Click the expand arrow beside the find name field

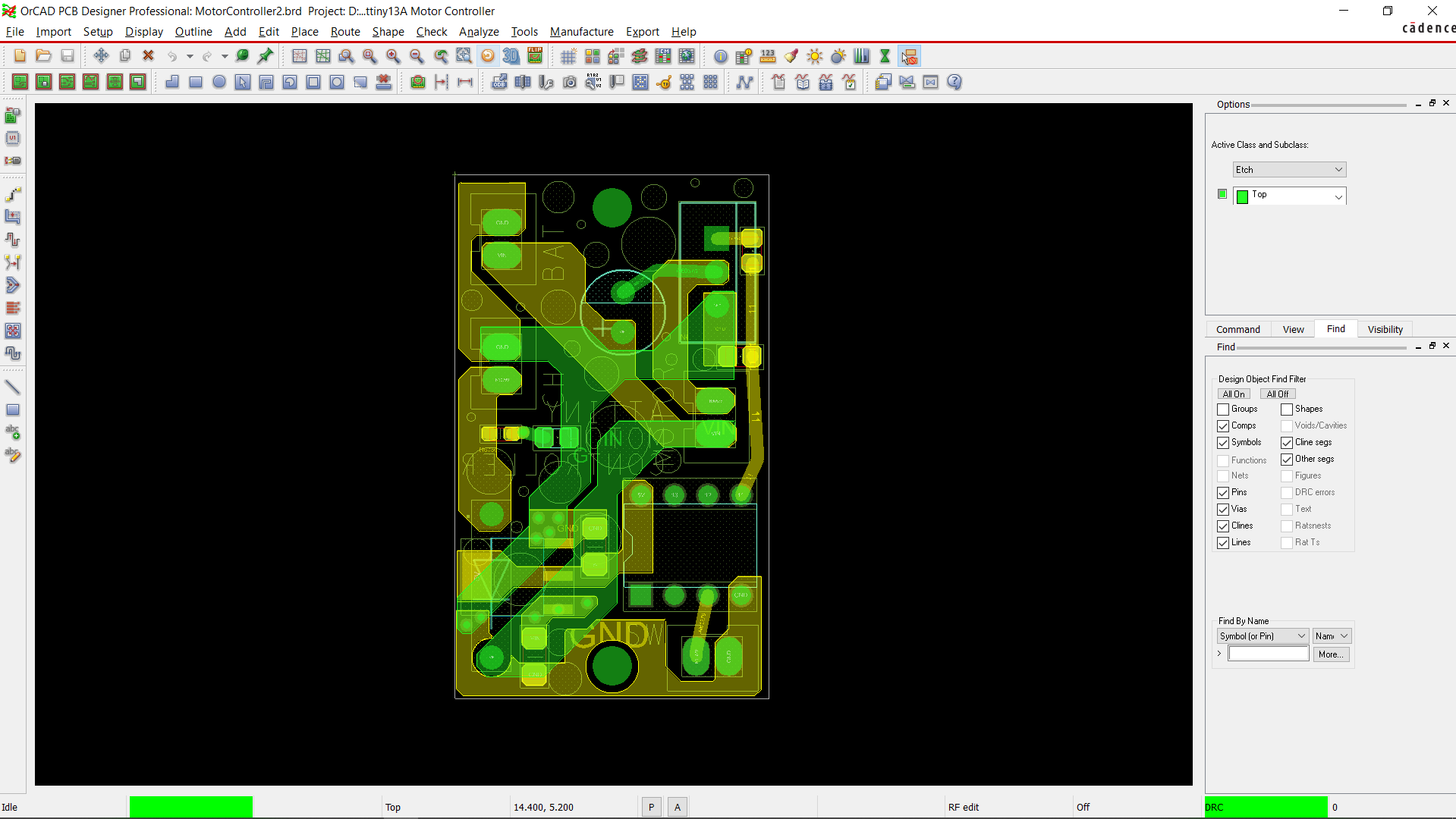point(1219,654)
